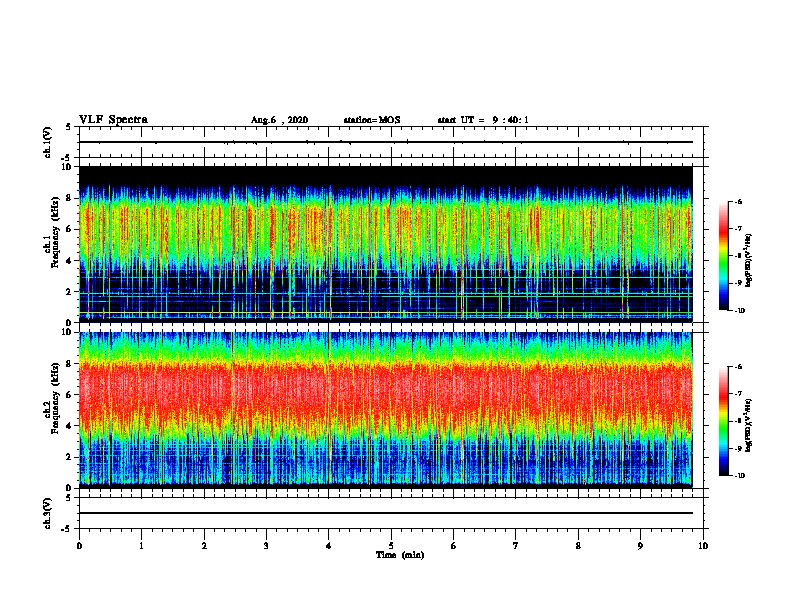
Task: Click the "ch.3(V)" axis label
Action: pyautogui.click(x=48, y=513)
